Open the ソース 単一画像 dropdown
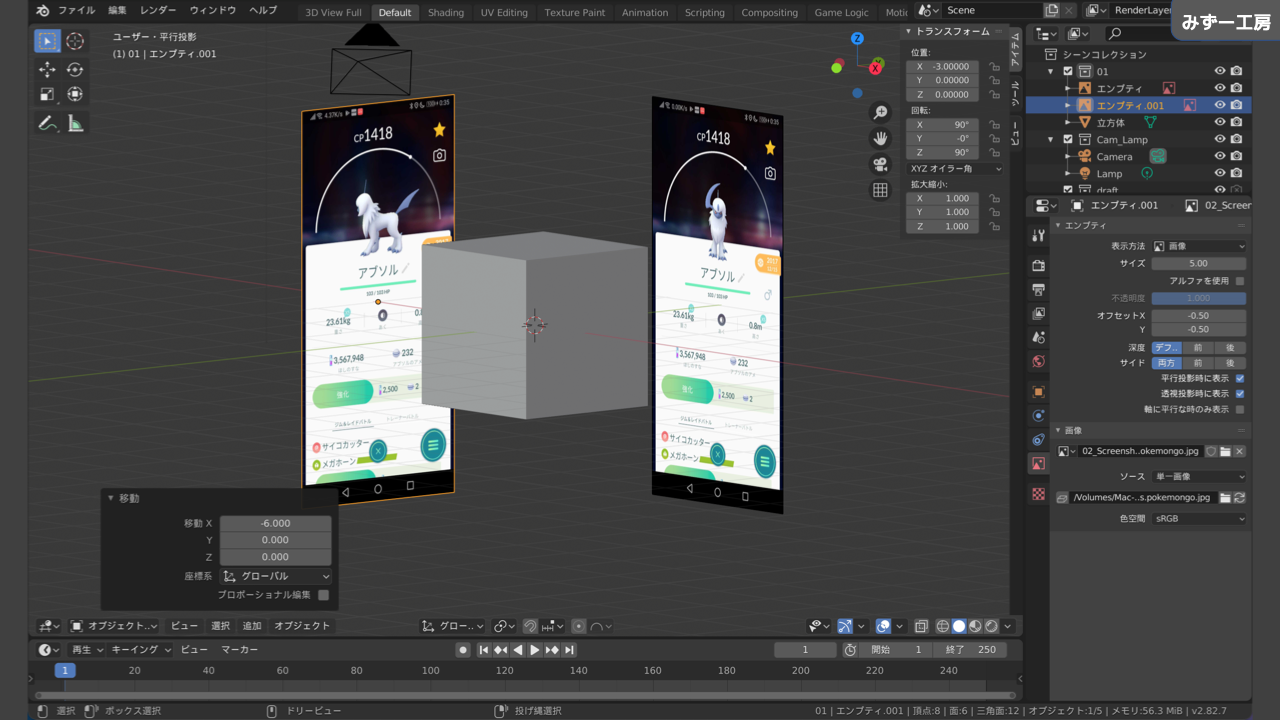The image size is (1280, 720). (1199, 477)
